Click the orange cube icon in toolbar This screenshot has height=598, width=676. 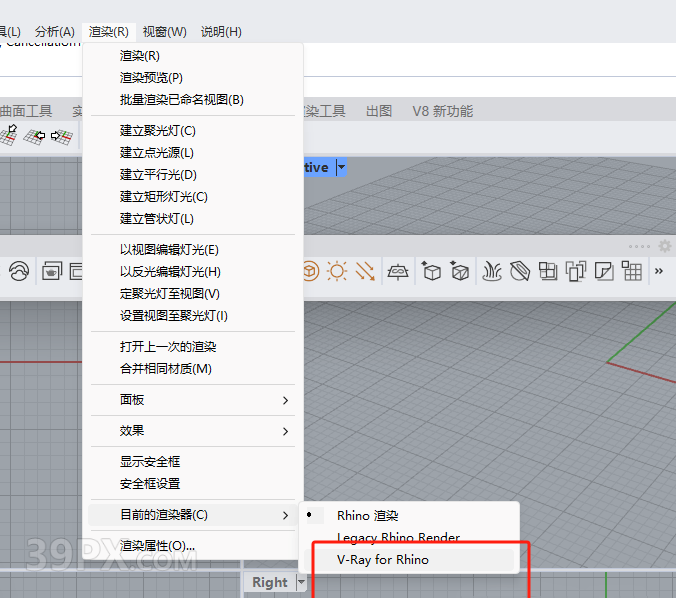(x=310, y=270)
